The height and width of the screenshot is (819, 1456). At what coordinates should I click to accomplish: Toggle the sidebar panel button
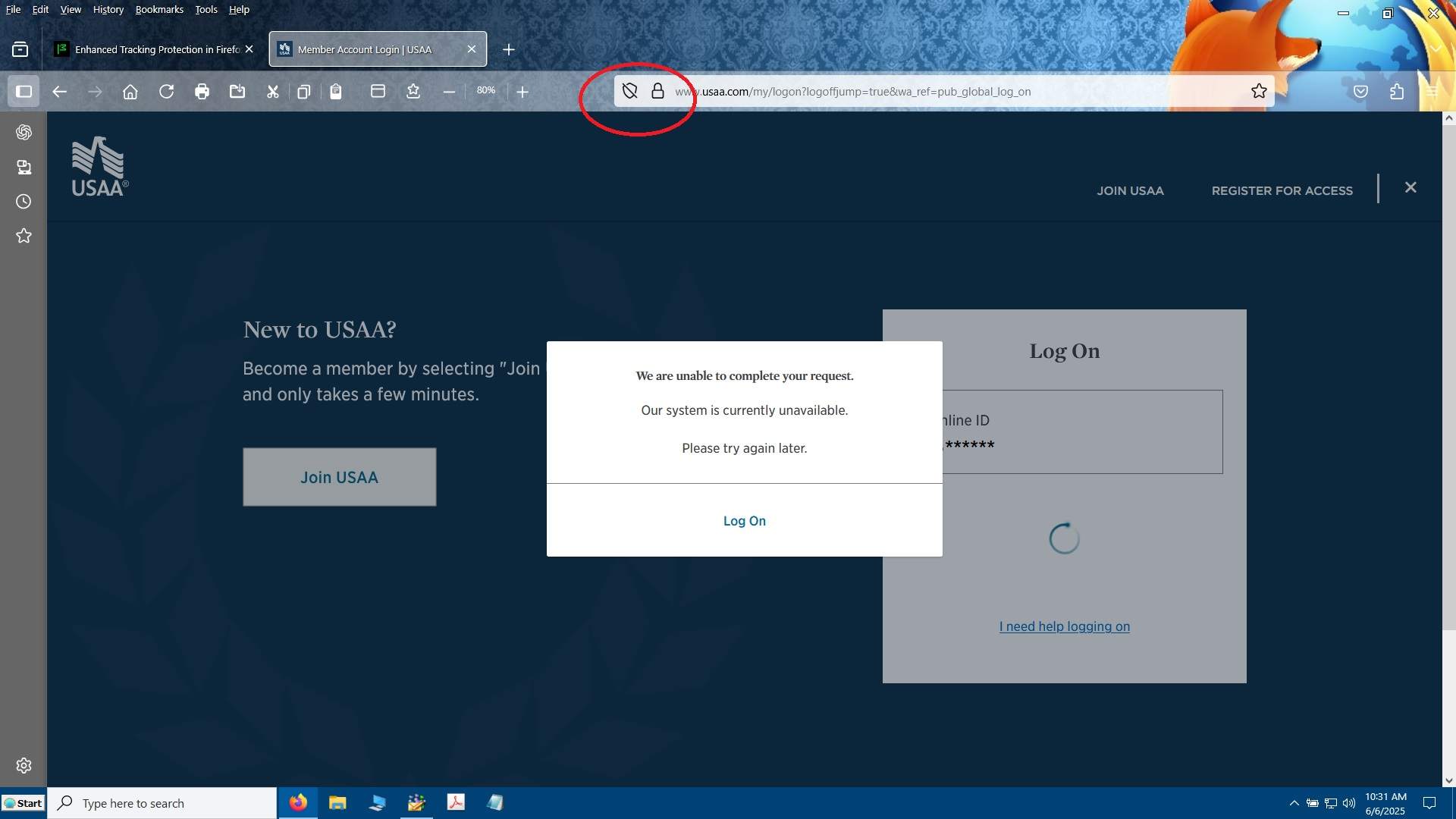coord(24,92)
